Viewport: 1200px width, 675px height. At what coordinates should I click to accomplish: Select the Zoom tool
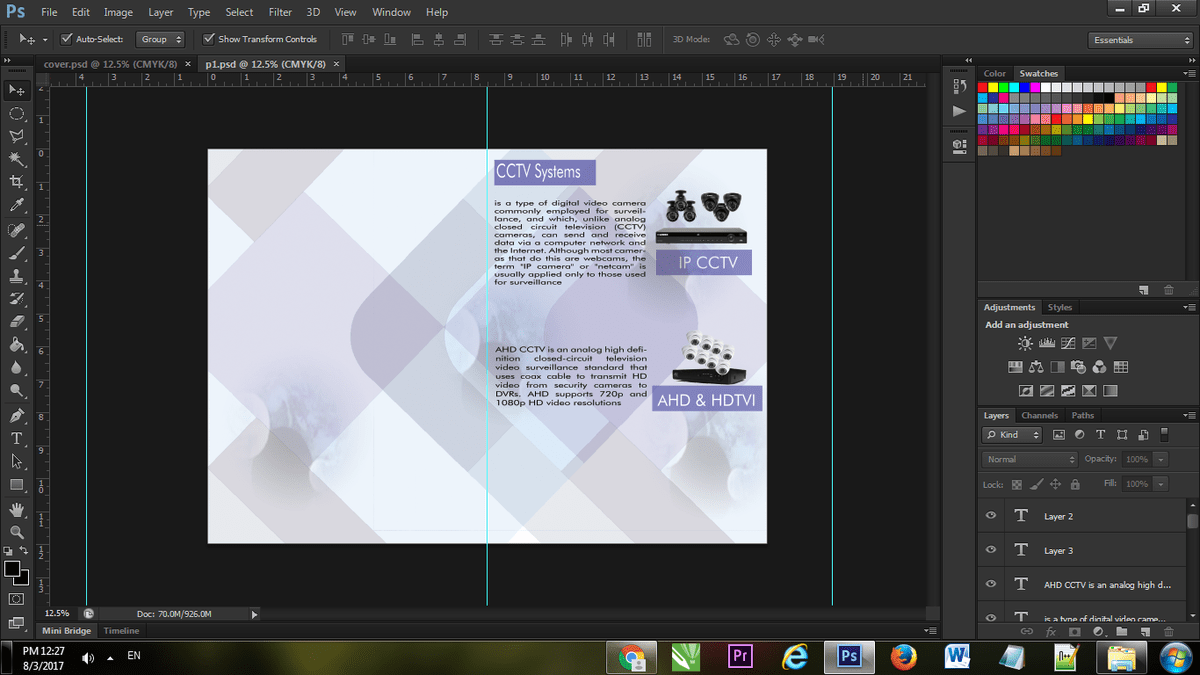pos(17,532)
